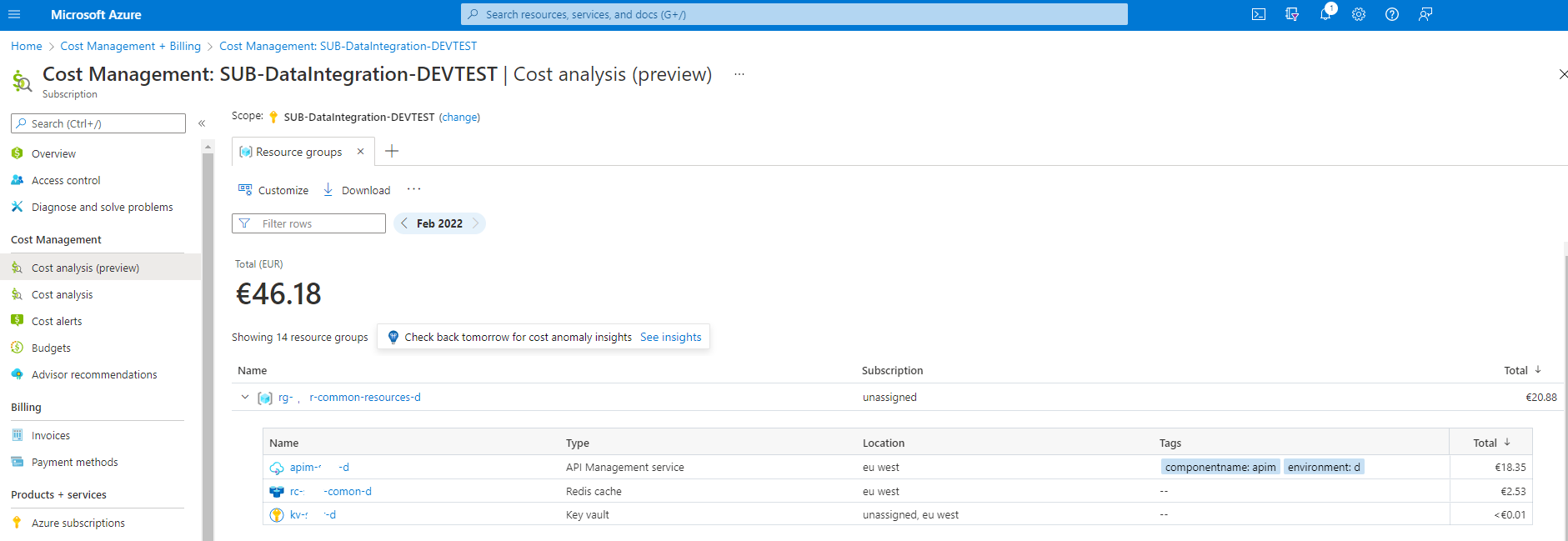Image resolution: width=1568 pixels, height=541 pixels.
Task: Open the more options ellipsis next to Download
Action: [x=413, y=189]
